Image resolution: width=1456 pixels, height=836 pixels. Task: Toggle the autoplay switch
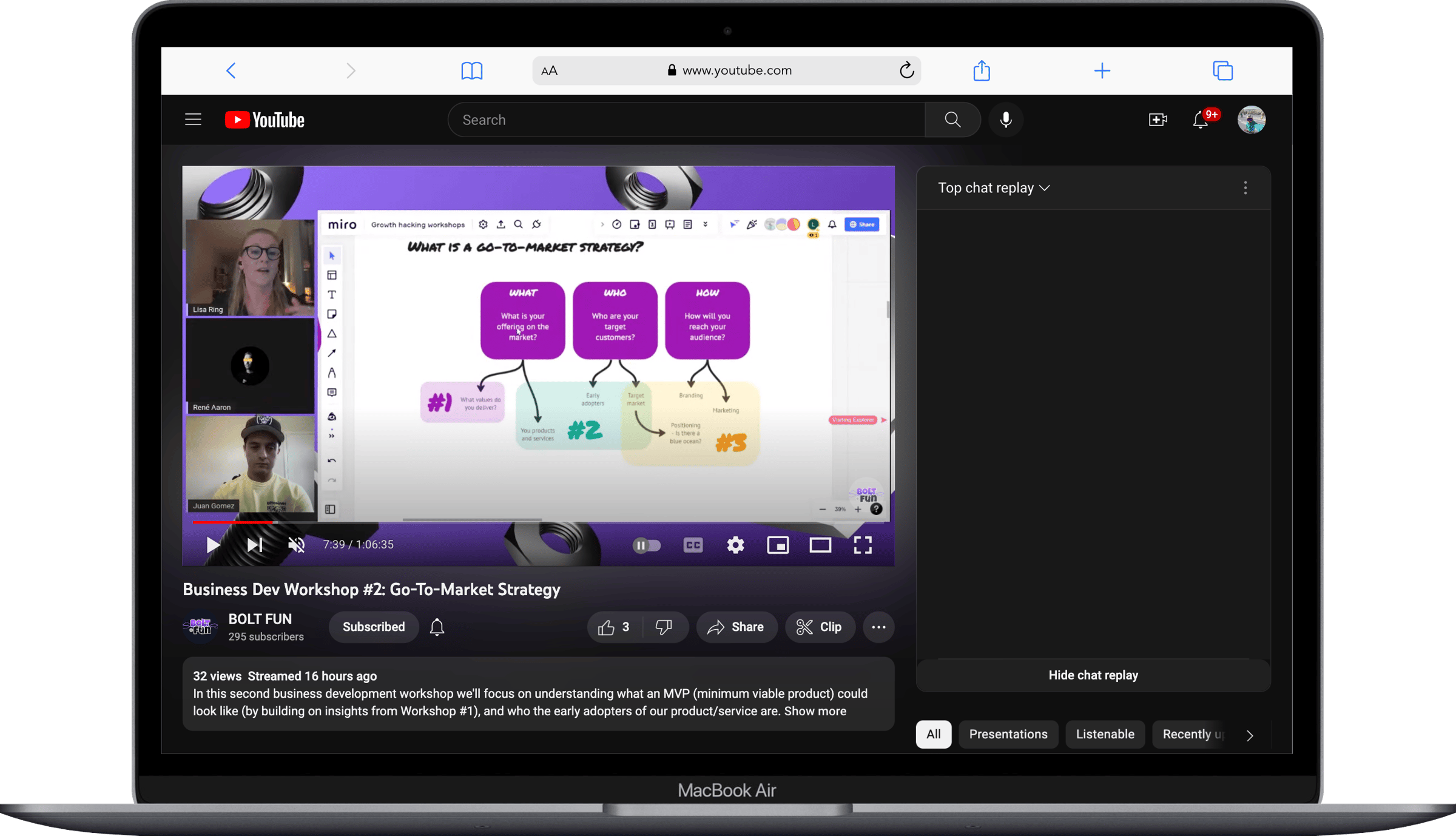click(646, 545)
